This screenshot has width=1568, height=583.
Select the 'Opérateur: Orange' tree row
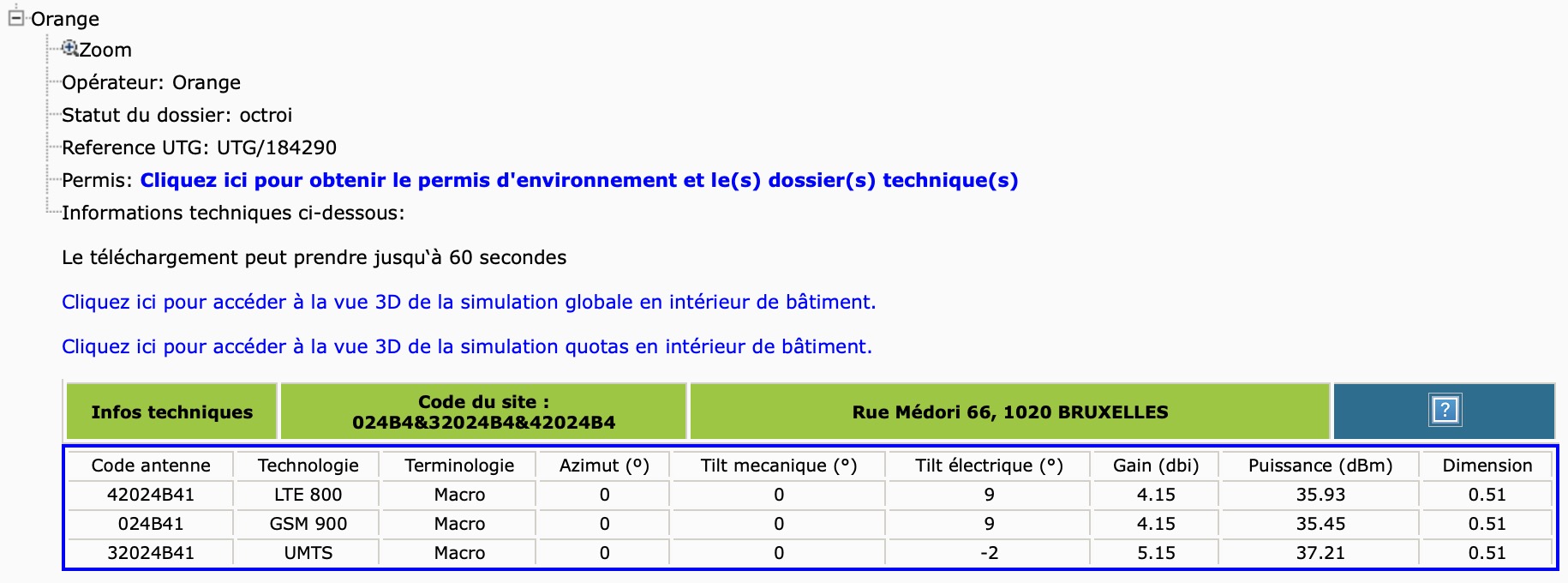[151, 82]
